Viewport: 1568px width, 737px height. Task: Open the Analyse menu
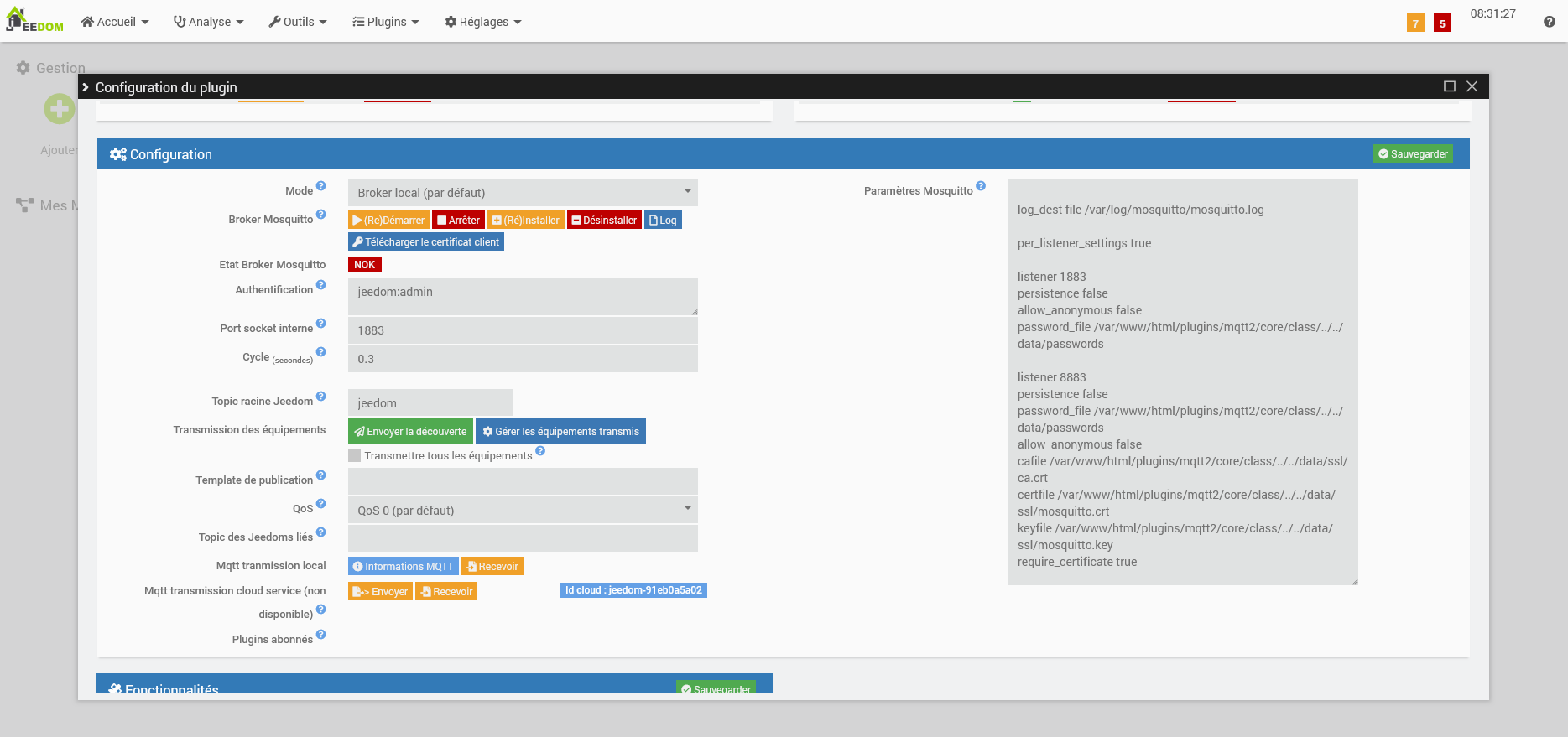(x=209, y=22)
